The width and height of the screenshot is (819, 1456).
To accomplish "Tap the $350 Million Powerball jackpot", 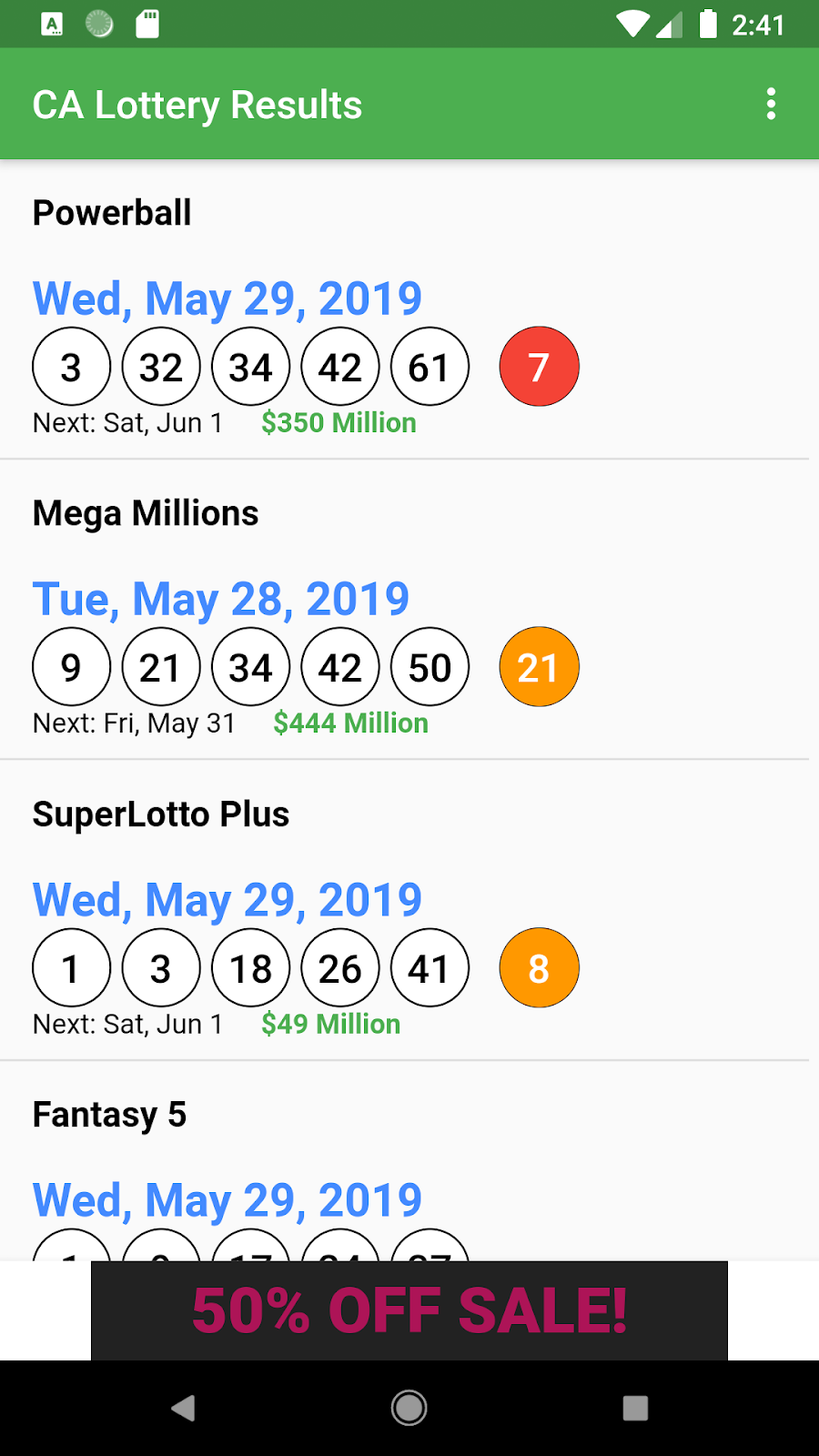I will pos(339,423).
